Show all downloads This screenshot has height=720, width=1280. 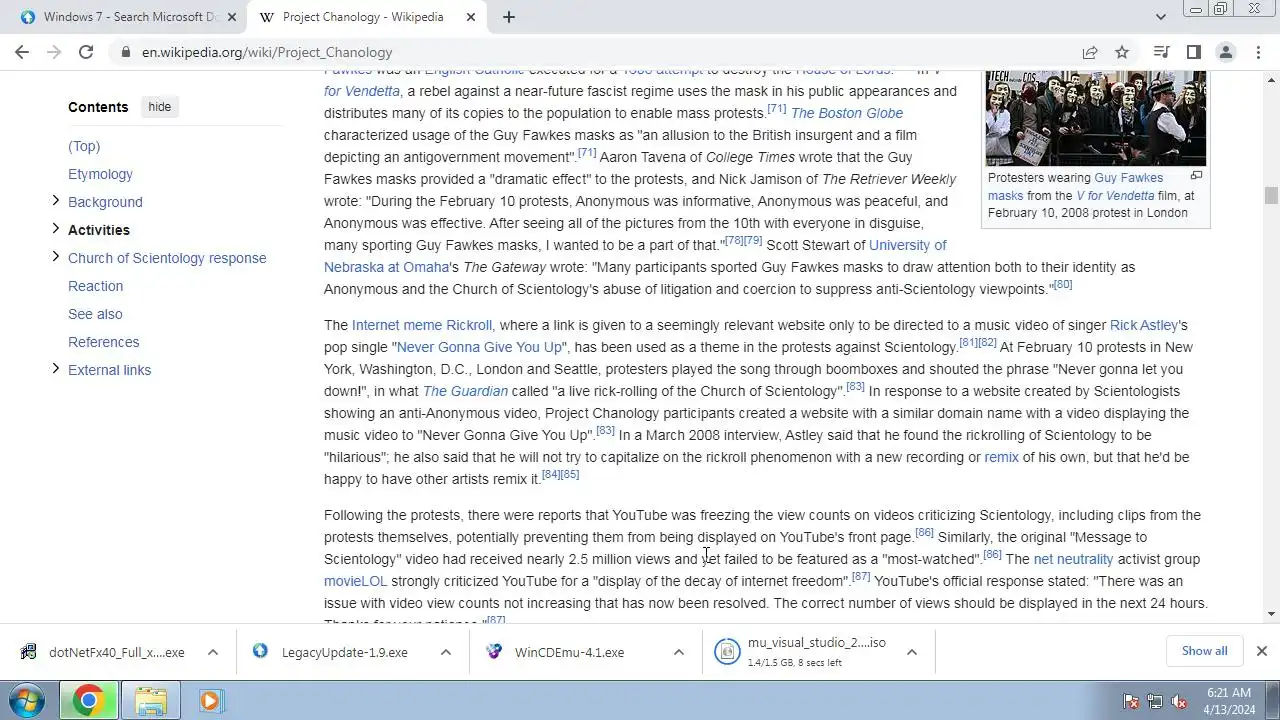(1204, 651)
